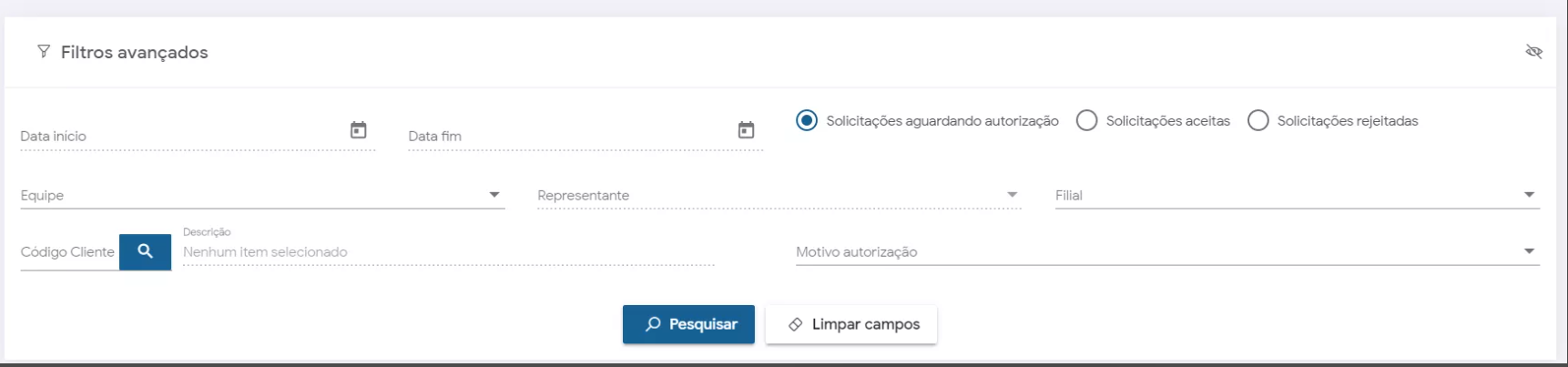
Task: Open the Data fim calendar picker
Action: [746, 130]
